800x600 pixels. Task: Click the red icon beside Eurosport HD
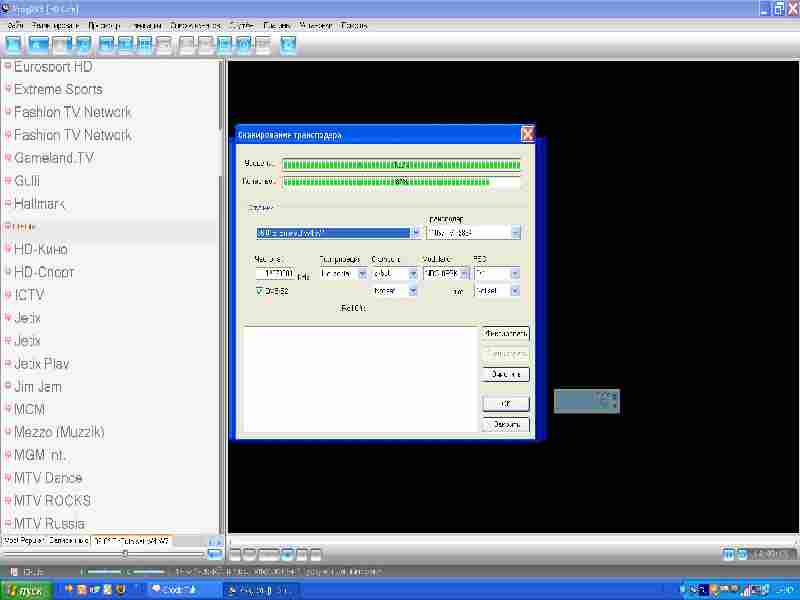[8, 66]
